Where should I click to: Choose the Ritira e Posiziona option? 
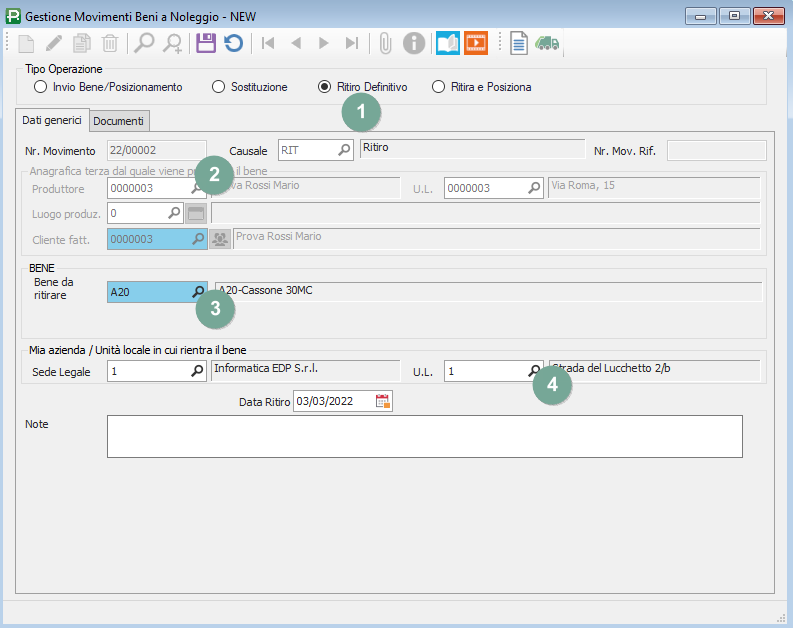tap(438, 87)
